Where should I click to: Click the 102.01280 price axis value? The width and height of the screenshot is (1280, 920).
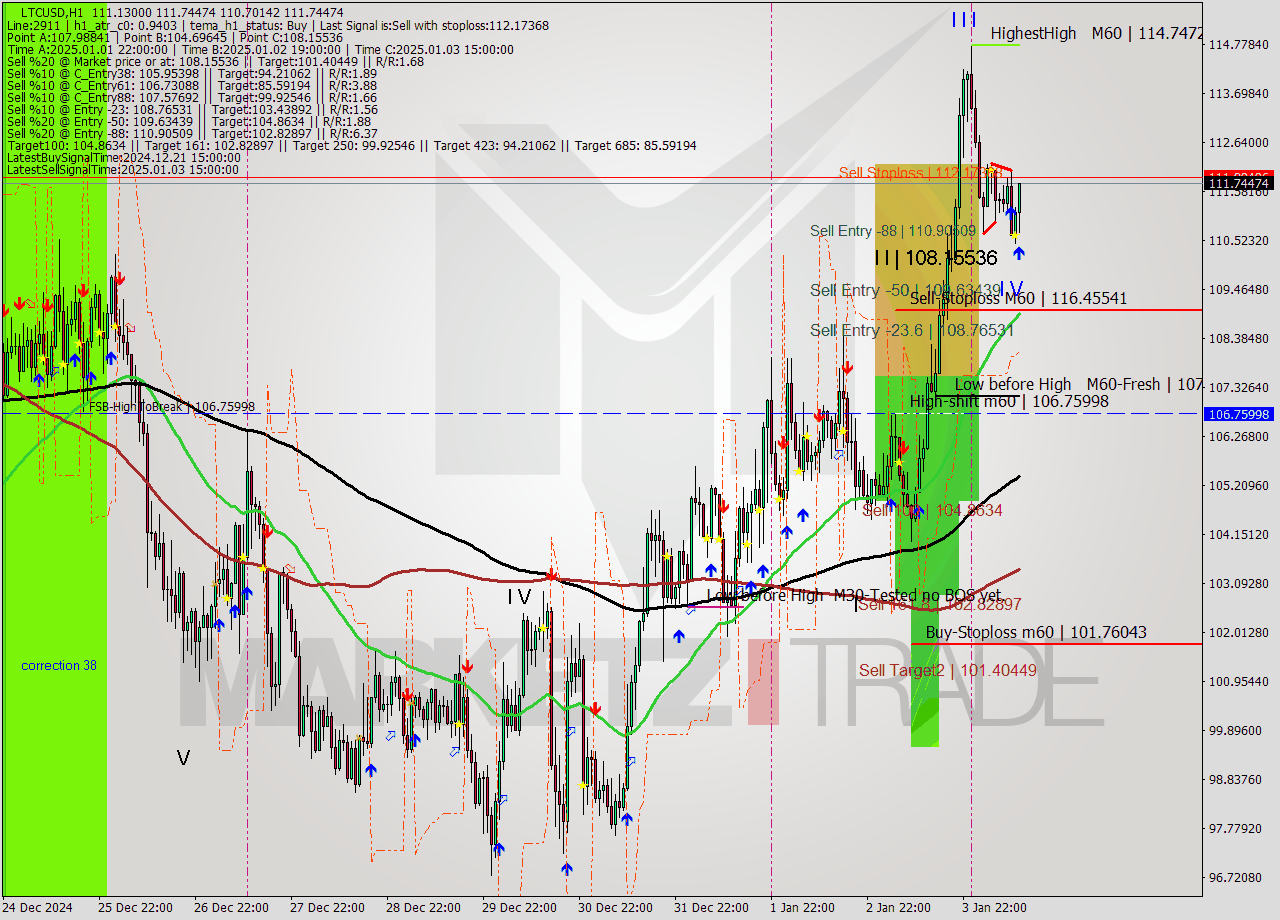point(1239,632)
